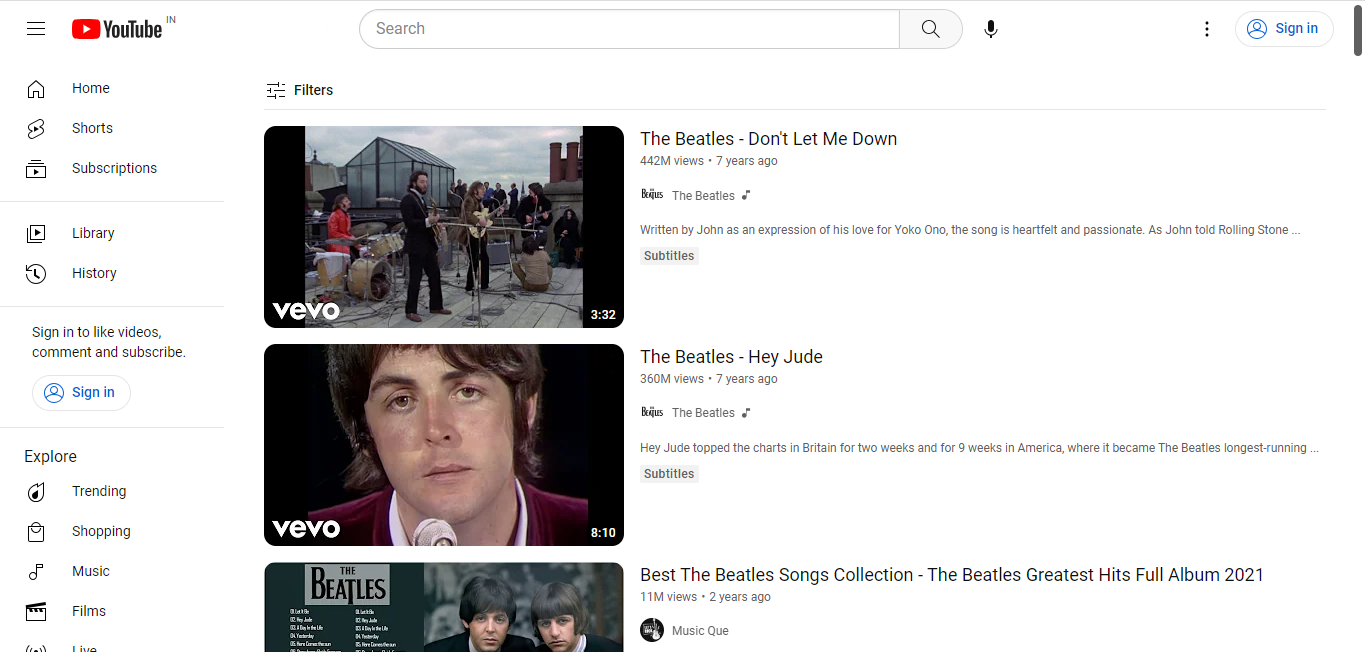The height and width of the screenshot is (652, 1365).
Task: Click inside the Search text field
Action: point(630,29)
